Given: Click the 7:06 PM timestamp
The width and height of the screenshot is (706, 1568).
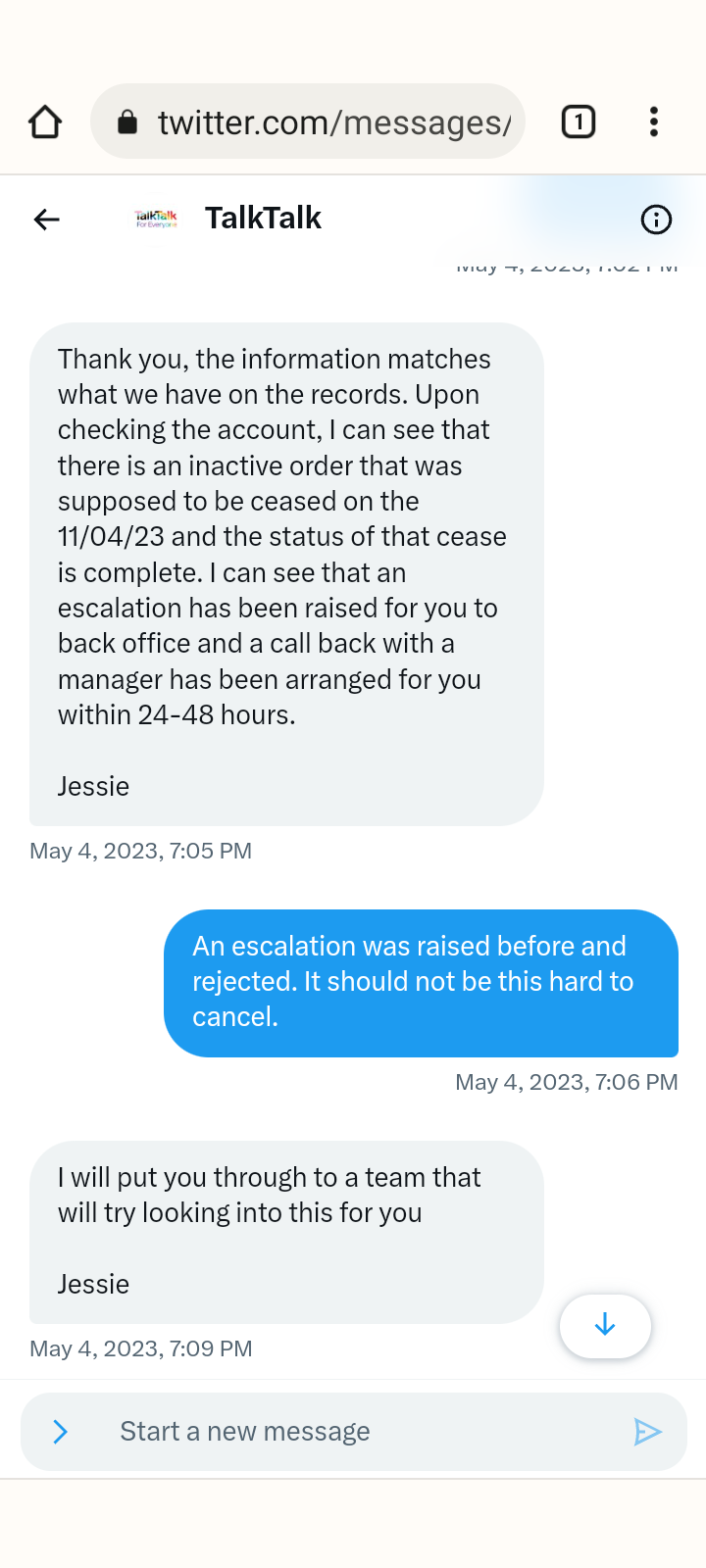Looking at the screenshot, I should click(566, 1082).
